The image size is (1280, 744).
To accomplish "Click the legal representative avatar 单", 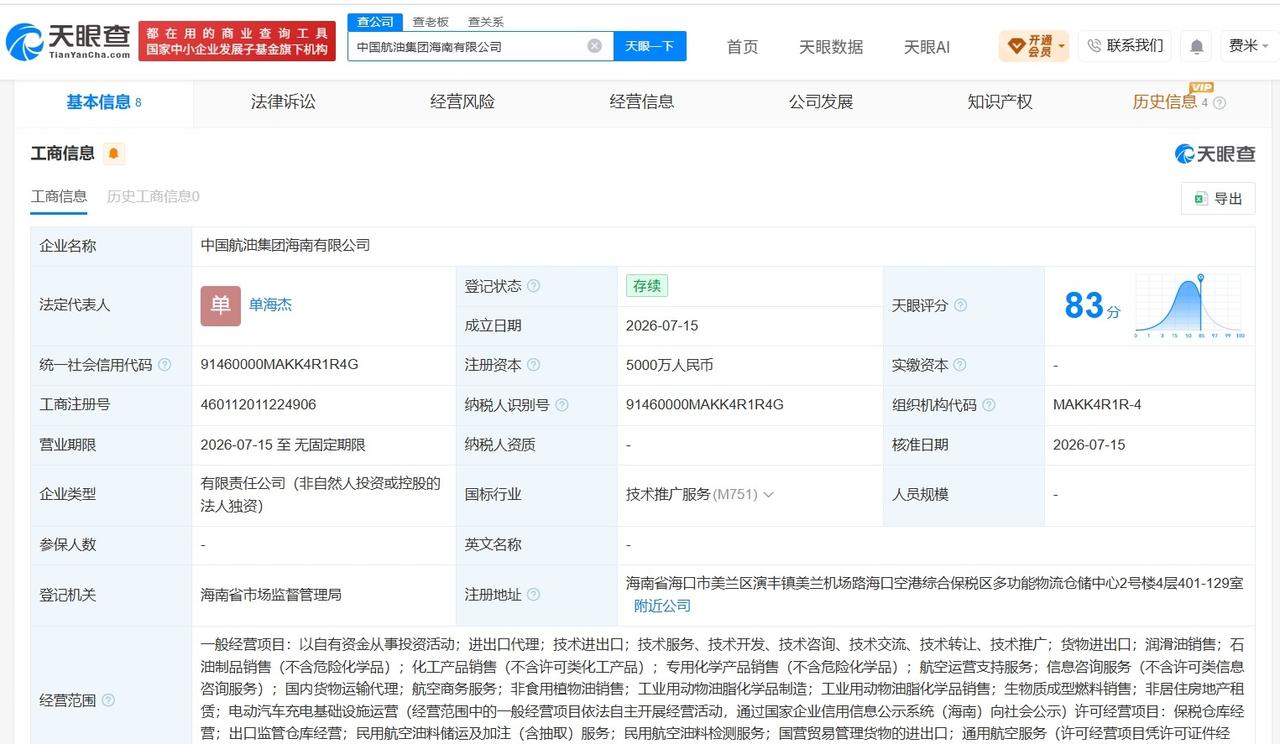I will (220, 306).
